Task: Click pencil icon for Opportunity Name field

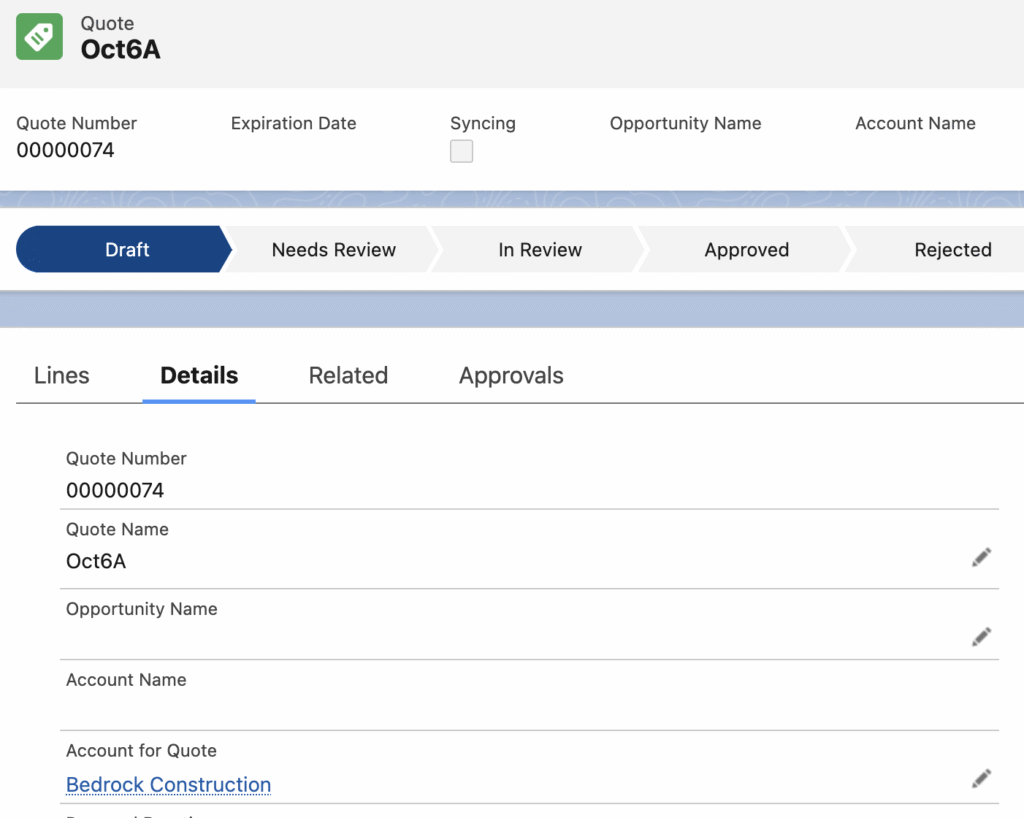Action: coord(981,636)
